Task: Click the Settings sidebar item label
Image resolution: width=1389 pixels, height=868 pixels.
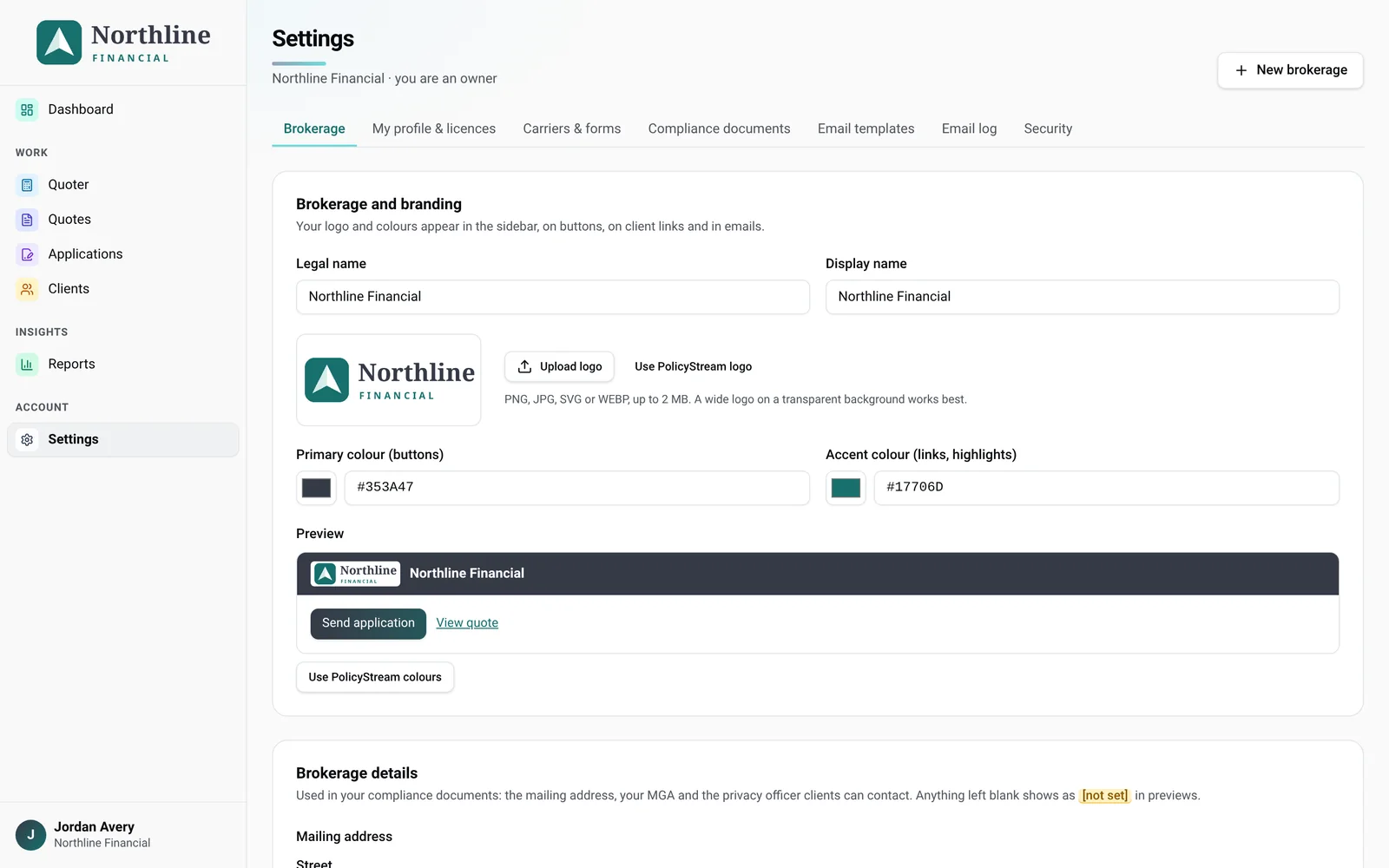Action: tap(73, 440)
